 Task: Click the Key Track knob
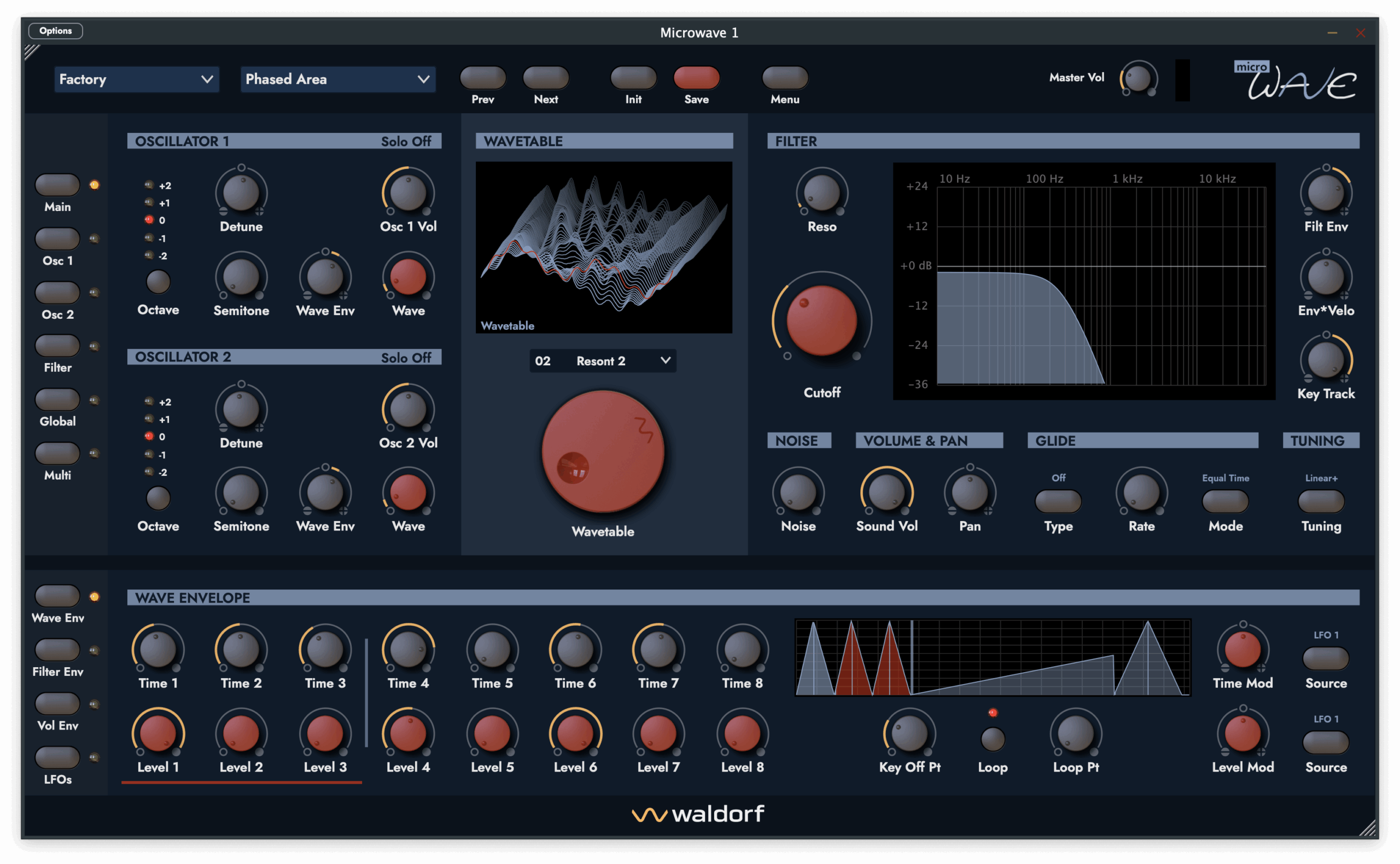tap(1326, 360)
